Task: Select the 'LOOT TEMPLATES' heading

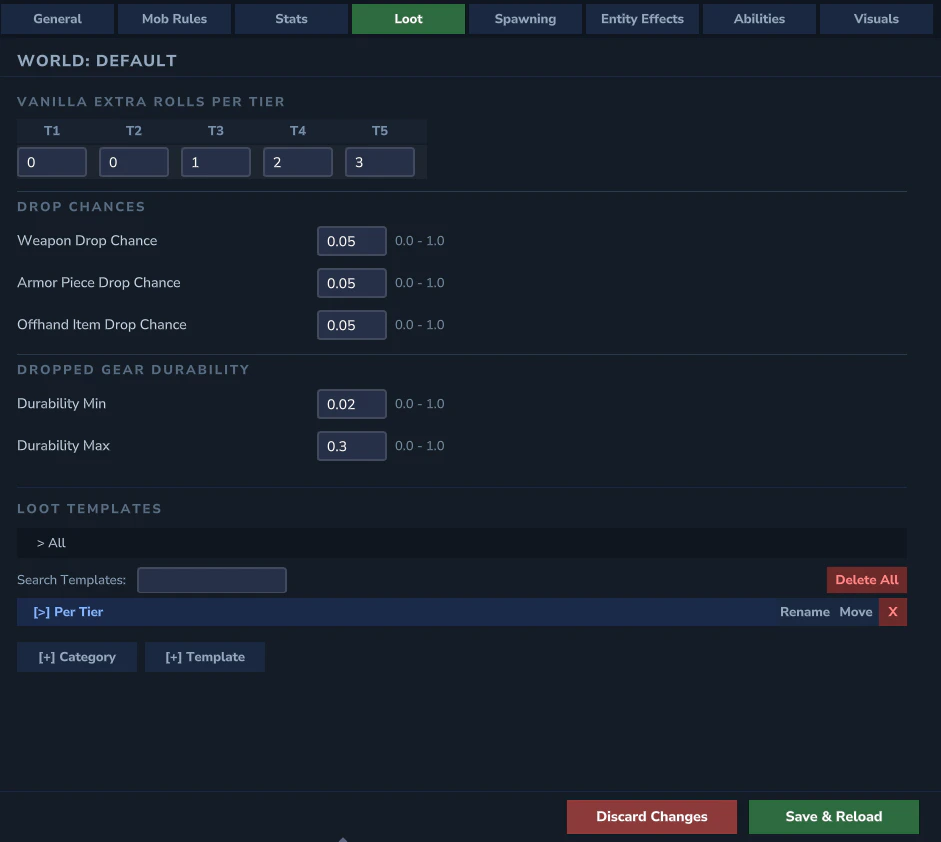Action: pyautogui.click(x=89, y=508)
